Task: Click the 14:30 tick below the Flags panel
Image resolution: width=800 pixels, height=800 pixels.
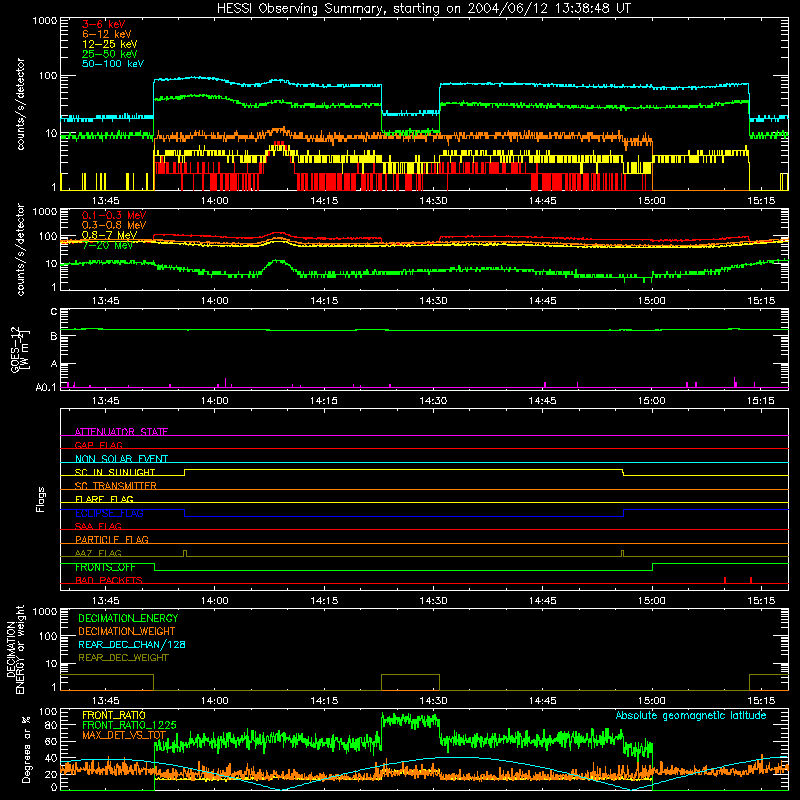Action: click(x=433, y=601)
